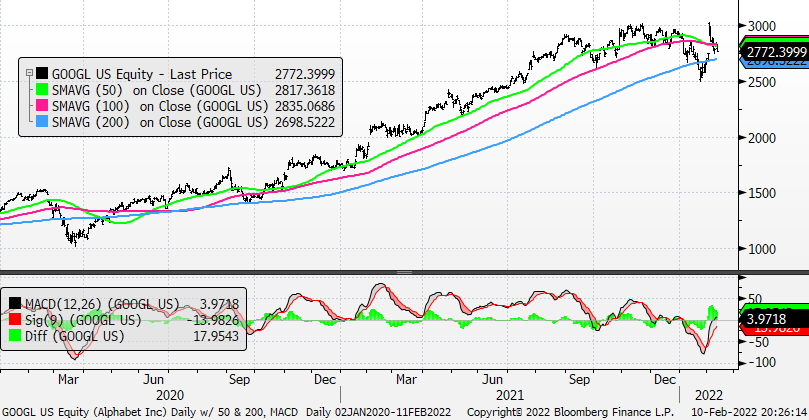Image resolution: width=809 pixels, height=420 pixels.
Task: Click the black GOOGL US Equity color swatch
Action: (x=42, y=74)
